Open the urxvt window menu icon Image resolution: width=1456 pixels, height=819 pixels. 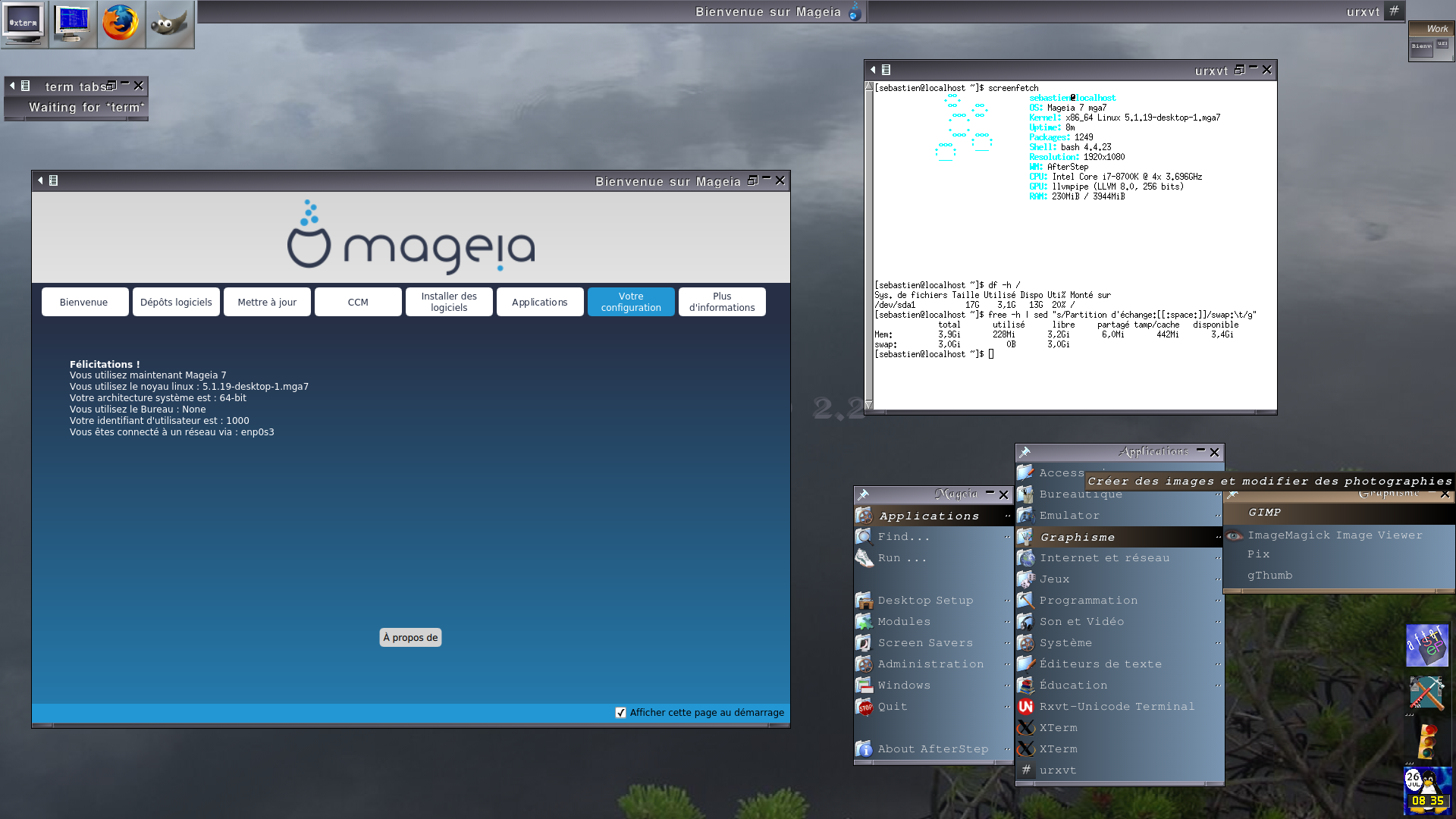click(886, 70)
